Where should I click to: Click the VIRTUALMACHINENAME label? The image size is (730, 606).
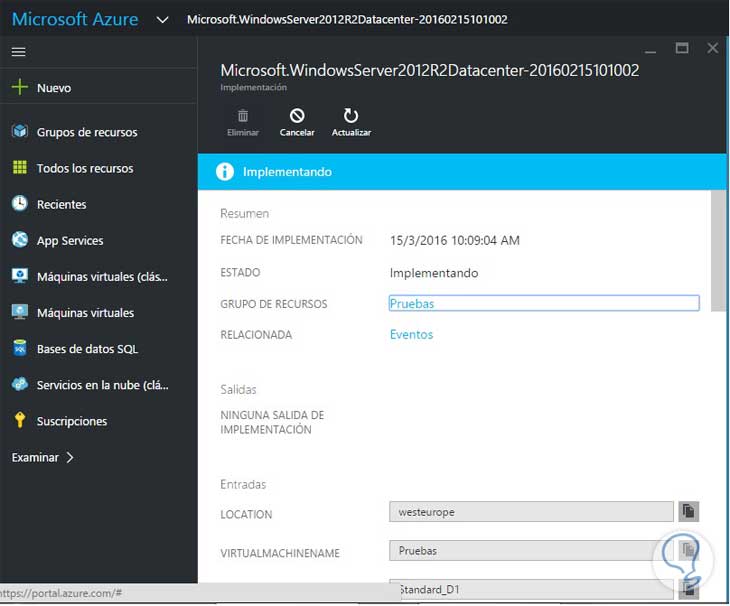tap(280, 553)
